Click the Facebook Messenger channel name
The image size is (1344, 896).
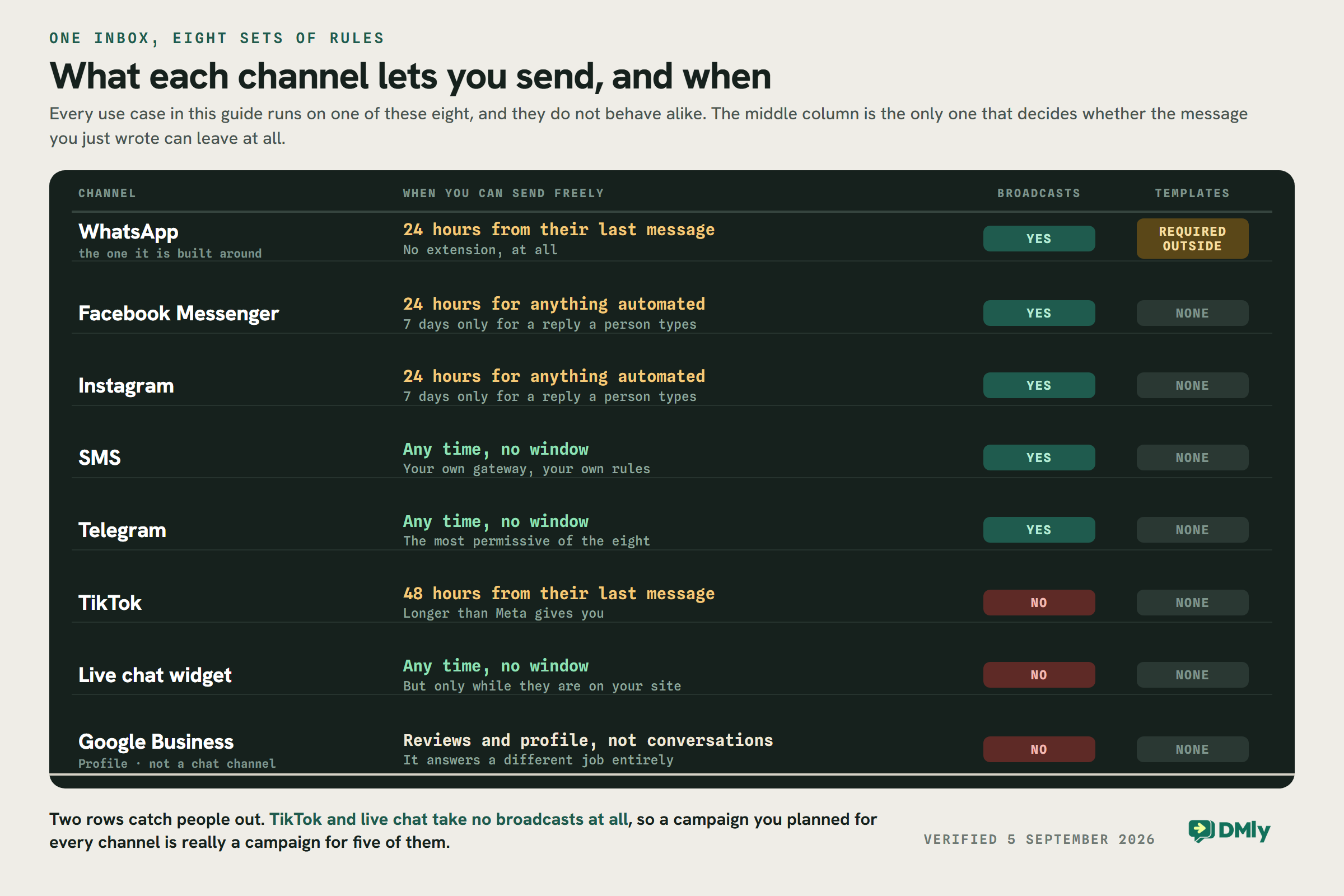tap(178, 313)
